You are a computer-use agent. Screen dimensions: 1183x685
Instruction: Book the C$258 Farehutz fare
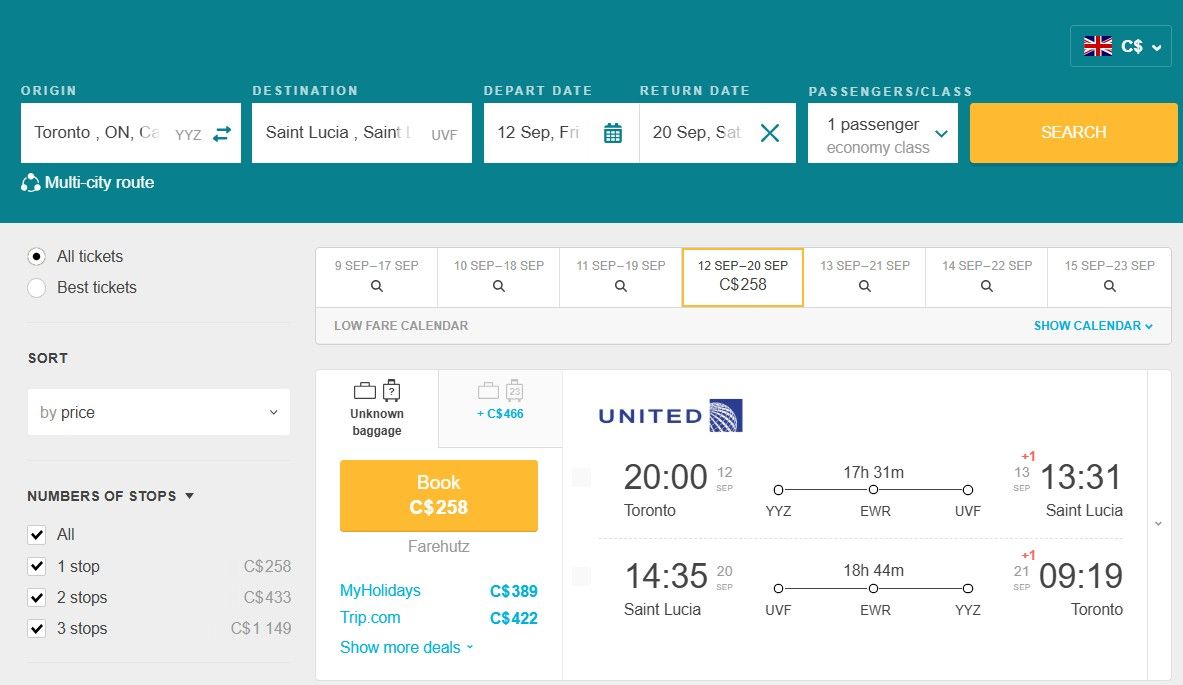click(438, 495)
